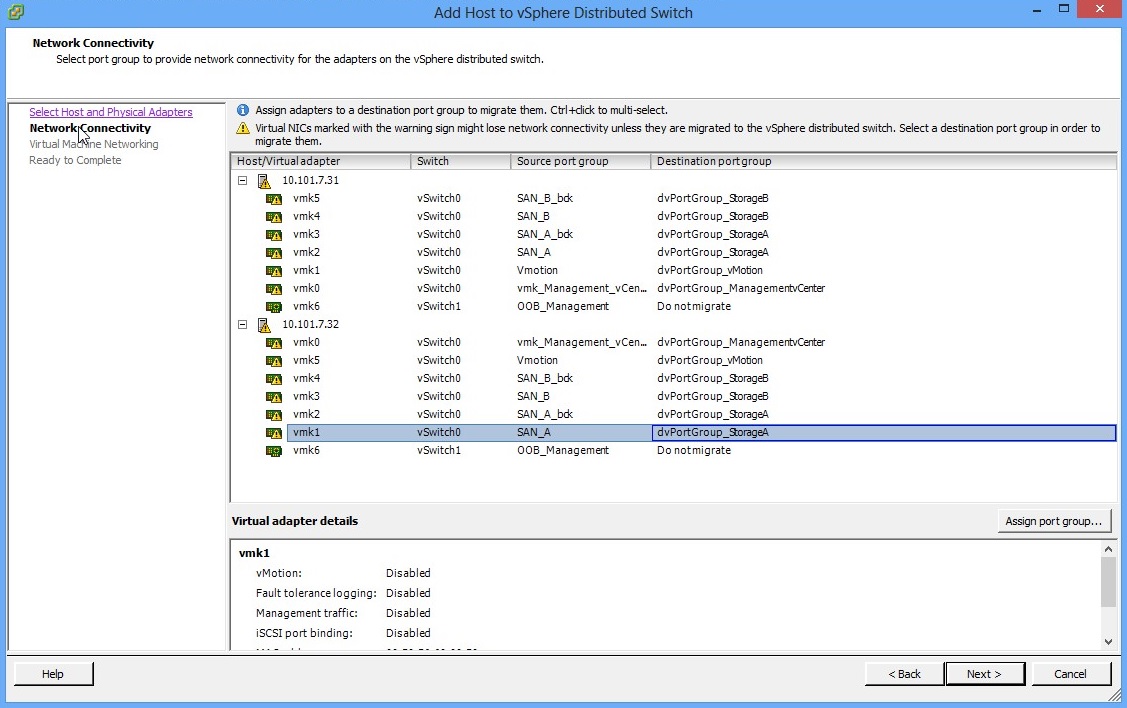Click the vmk5 adapter icon under 10.101.7.31

(273, 199)
